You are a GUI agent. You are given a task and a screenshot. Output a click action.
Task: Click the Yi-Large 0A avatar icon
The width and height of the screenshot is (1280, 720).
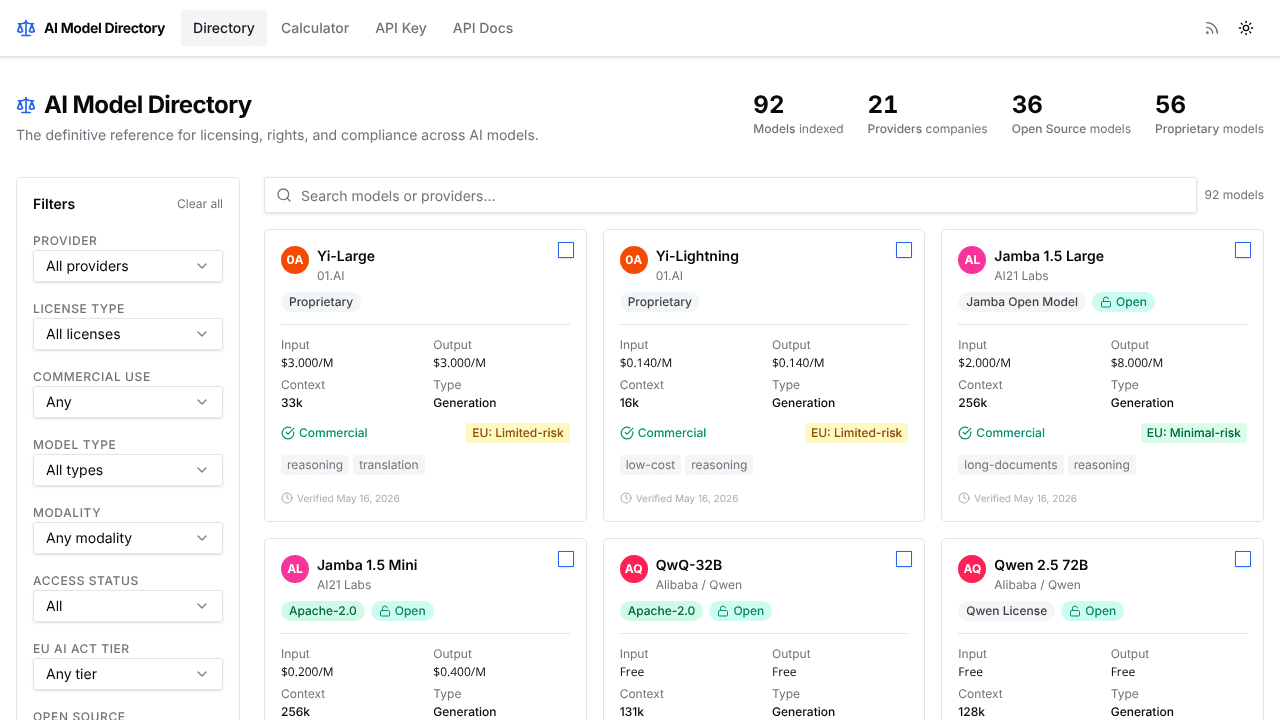(x=295, y=260)
